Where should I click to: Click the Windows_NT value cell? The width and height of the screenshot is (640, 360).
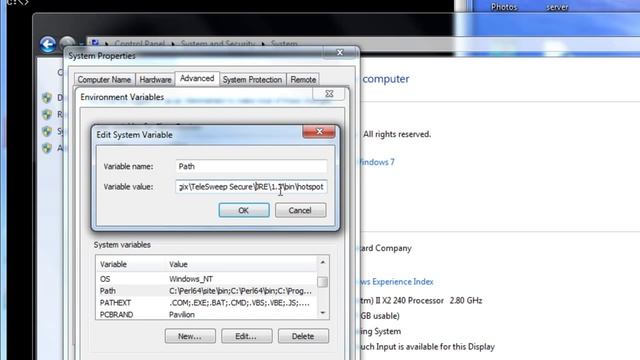(191, 279)
